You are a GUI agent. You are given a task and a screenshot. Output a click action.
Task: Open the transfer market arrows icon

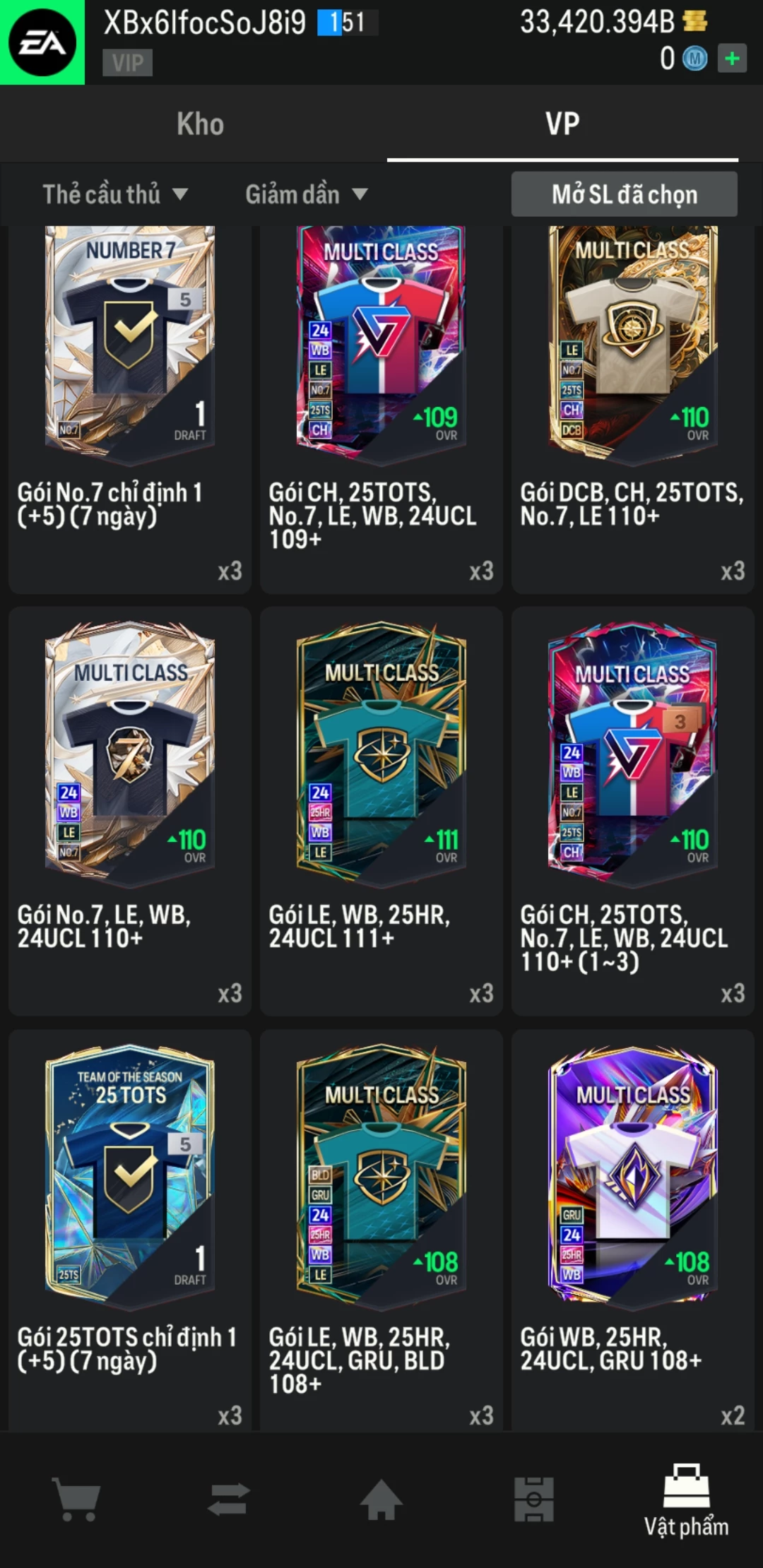coord(229,1499)
